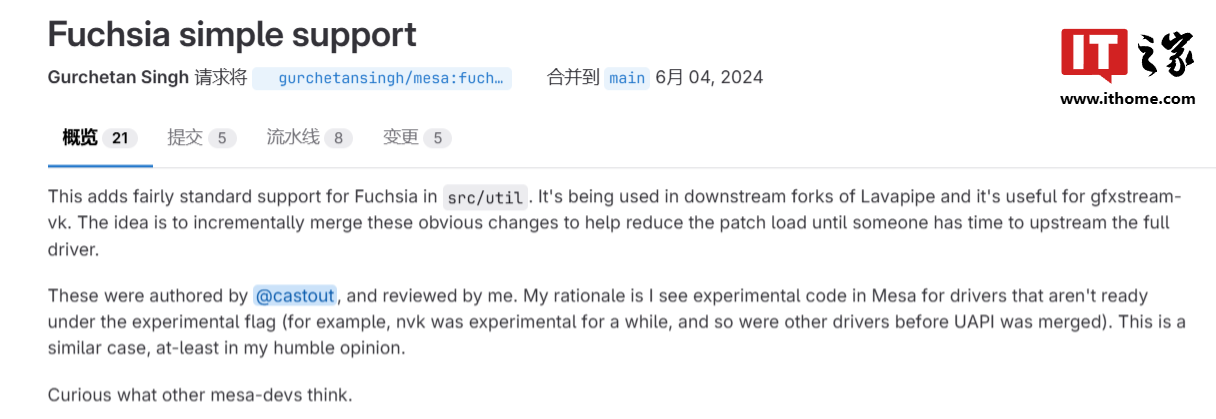
Task: Click the Fuchsia simple support title
Action: pos(232,35)
